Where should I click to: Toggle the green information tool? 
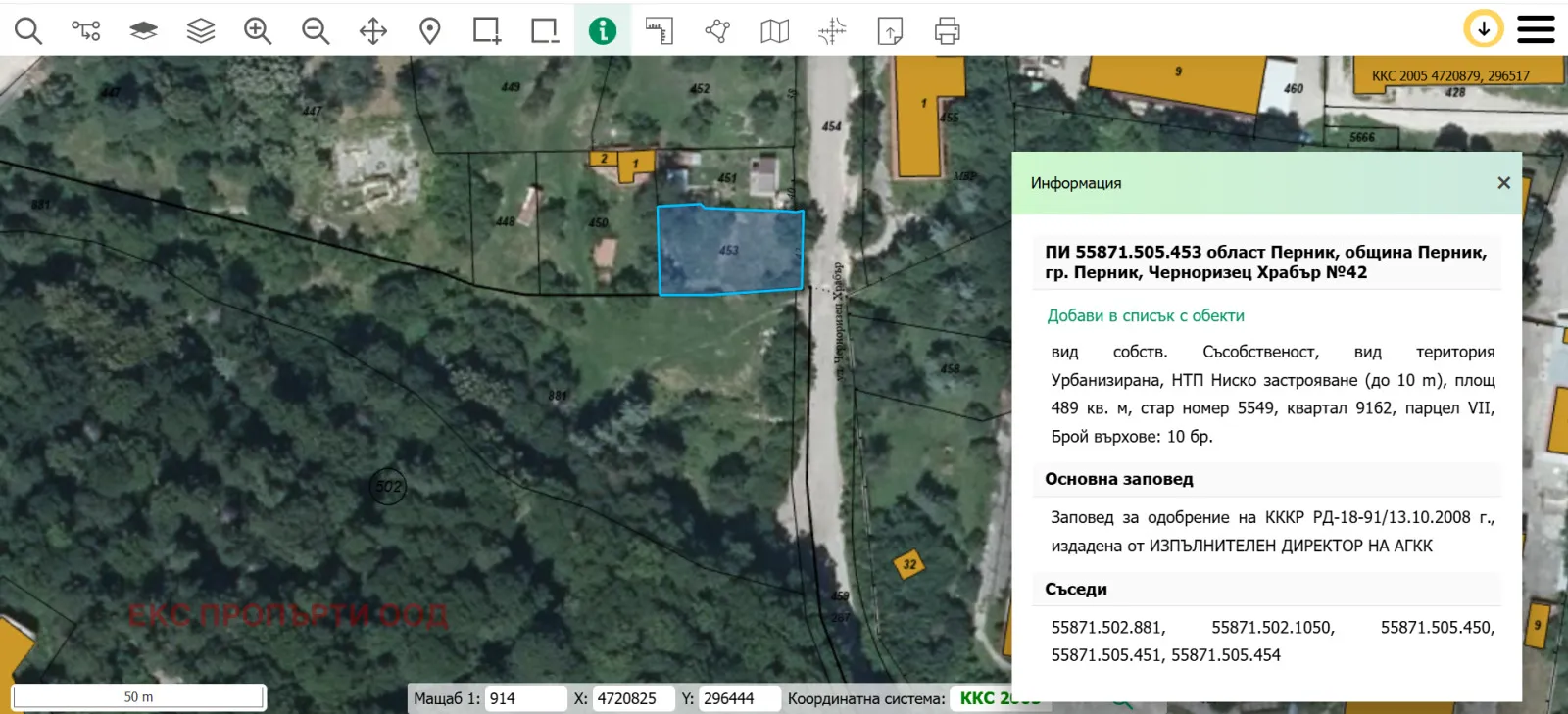(603, 30)
